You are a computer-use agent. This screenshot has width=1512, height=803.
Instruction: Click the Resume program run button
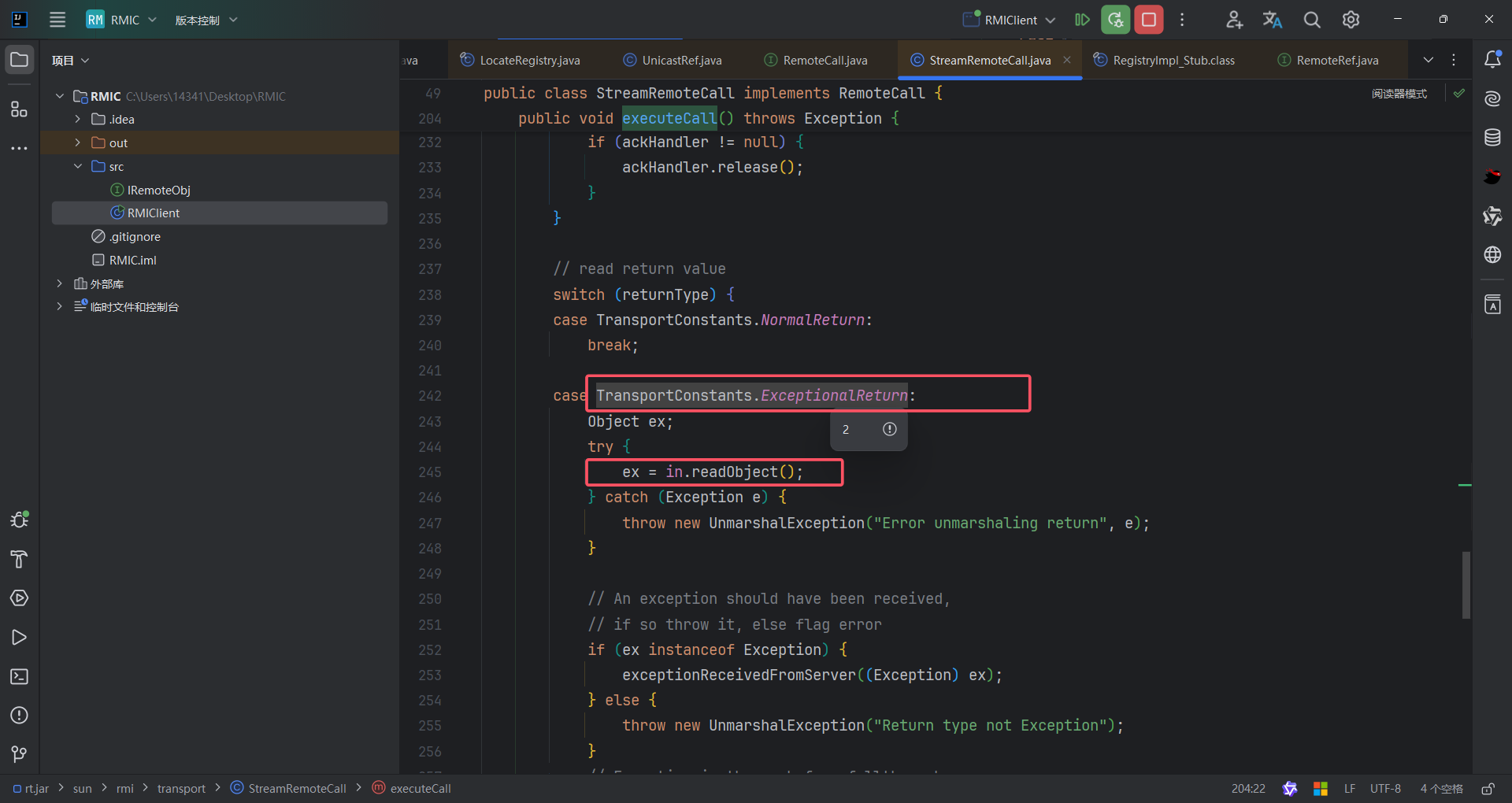pyautogui.click(x=1082, y=20)
